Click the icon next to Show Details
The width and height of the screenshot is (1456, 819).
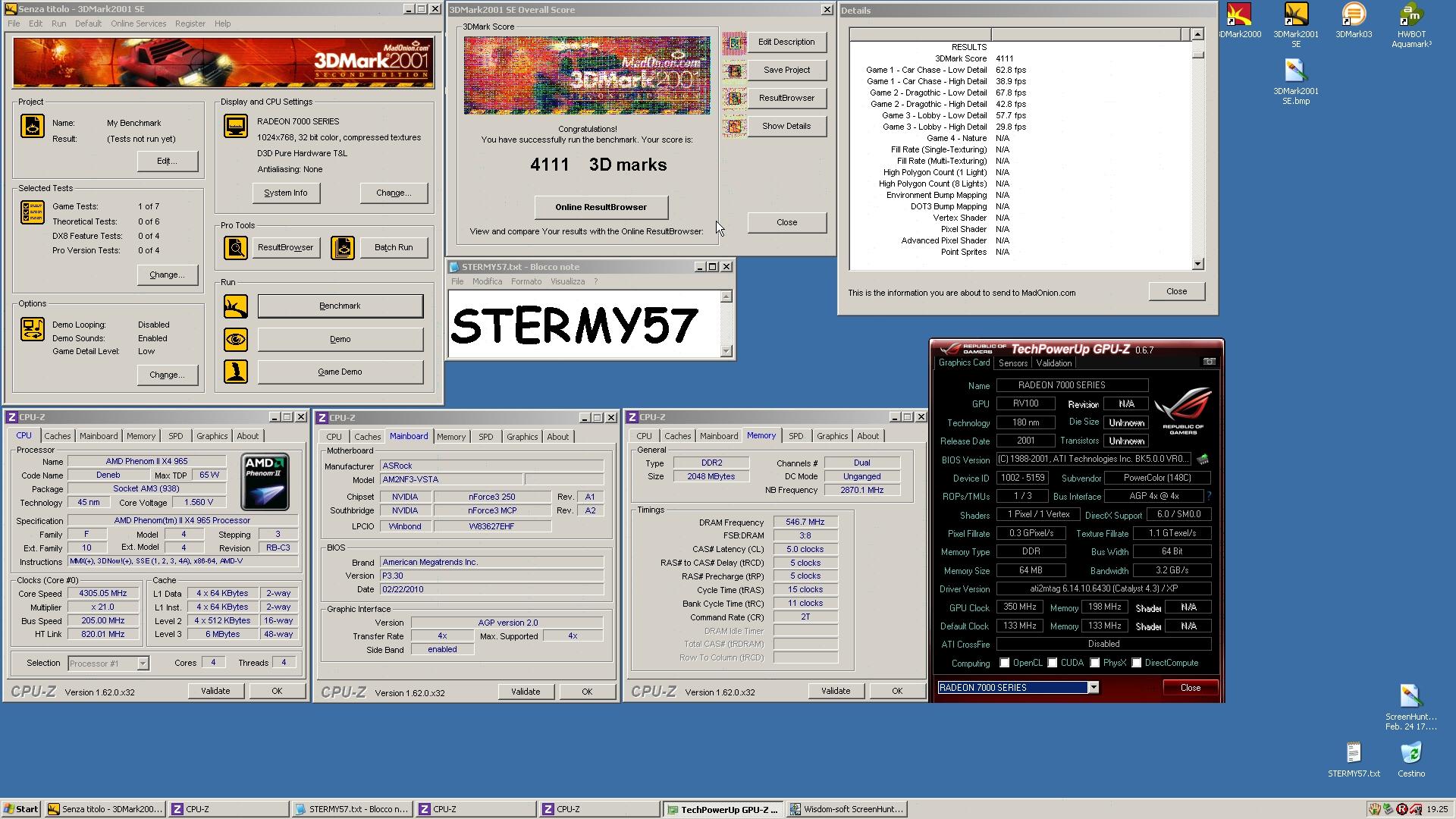(734, 127)
